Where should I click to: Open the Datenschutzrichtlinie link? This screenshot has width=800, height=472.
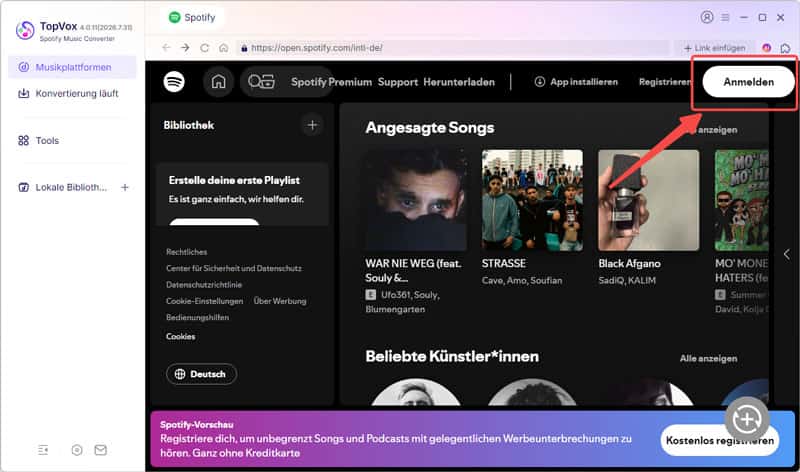[204, 284]
